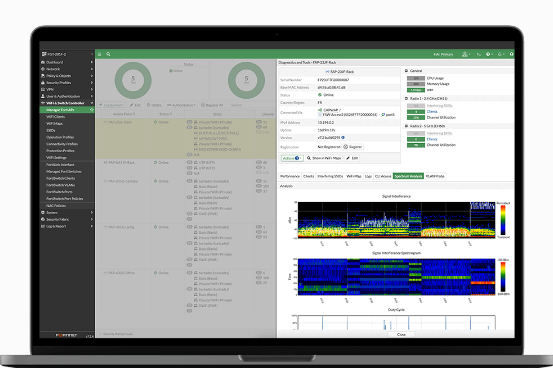Click the search magnifier in the top bar
The height and width of the screenshot is (368, 553).
pyautogui.click(x=108, y=54)
